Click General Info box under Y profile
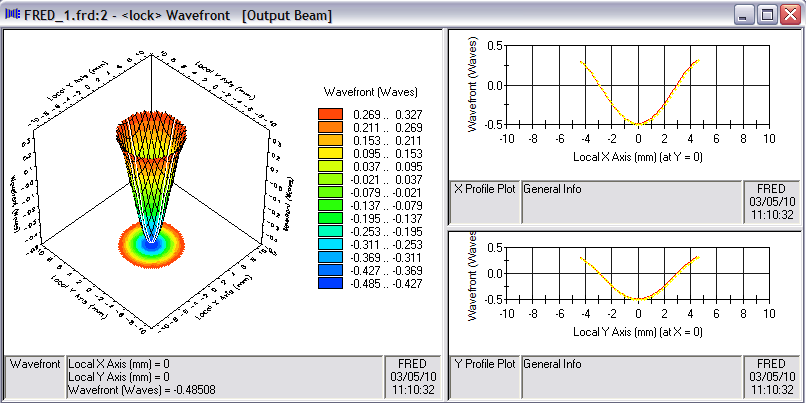This screenshot has height=403, width=806. click(631, 378)
